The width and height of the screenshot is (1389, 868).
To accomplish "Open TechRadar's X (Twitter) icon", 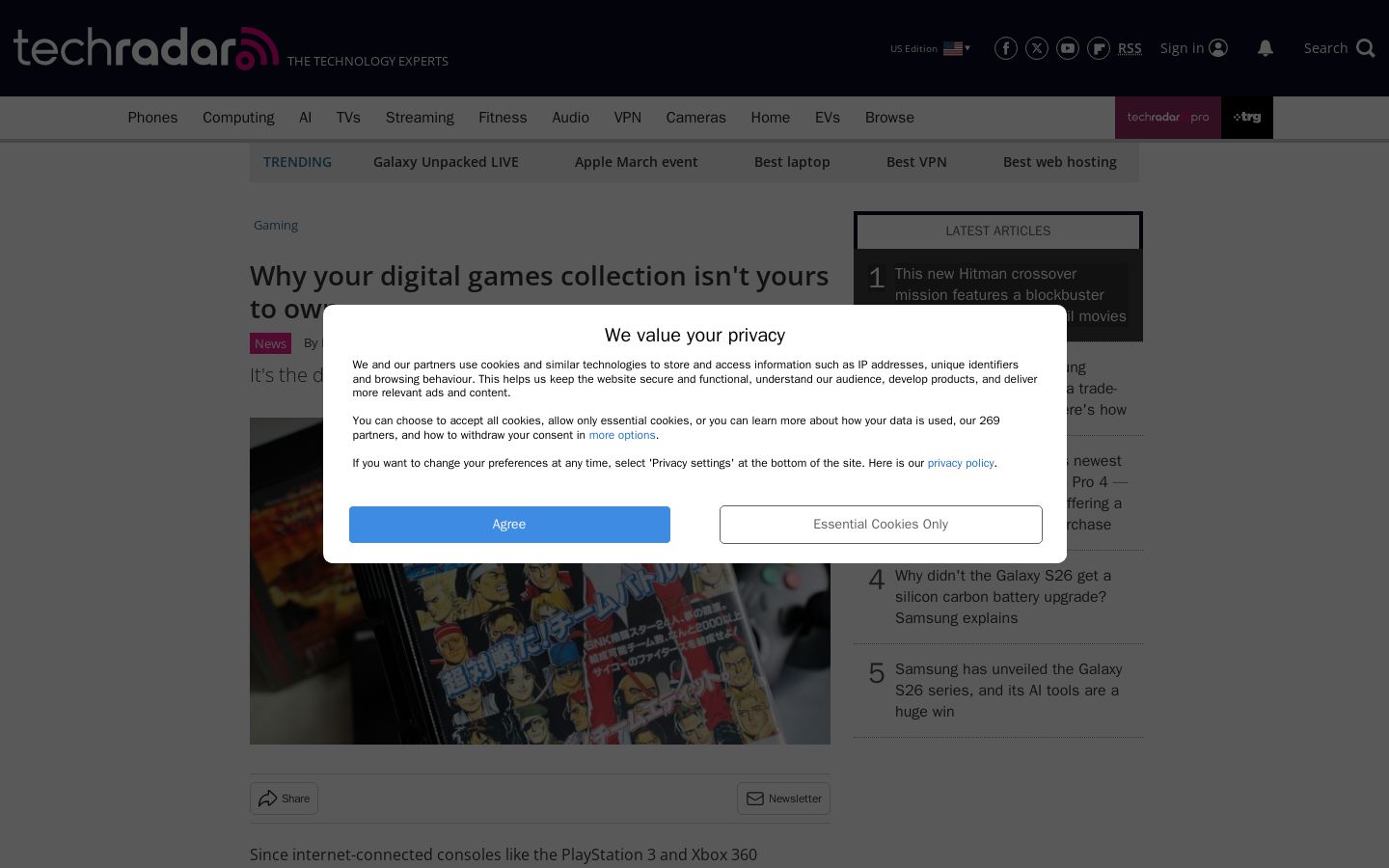I will 1037,48.
